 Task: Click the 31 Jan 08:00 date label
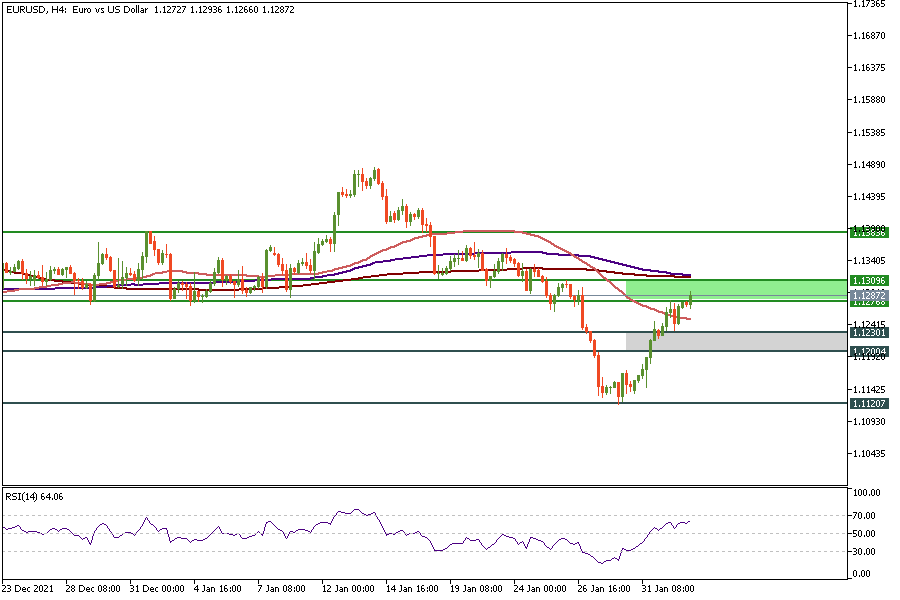pyautogui.click(x=669, y=589)
